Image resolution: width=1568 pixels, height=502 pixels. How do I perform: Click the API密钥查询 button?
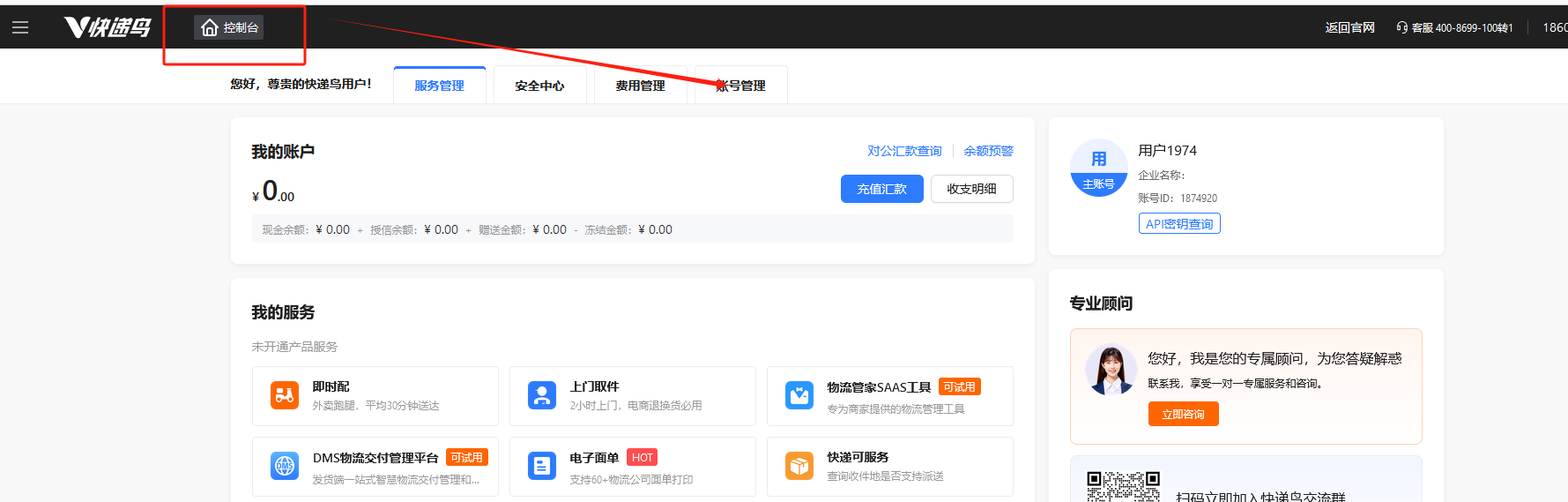pos(1178,224)
